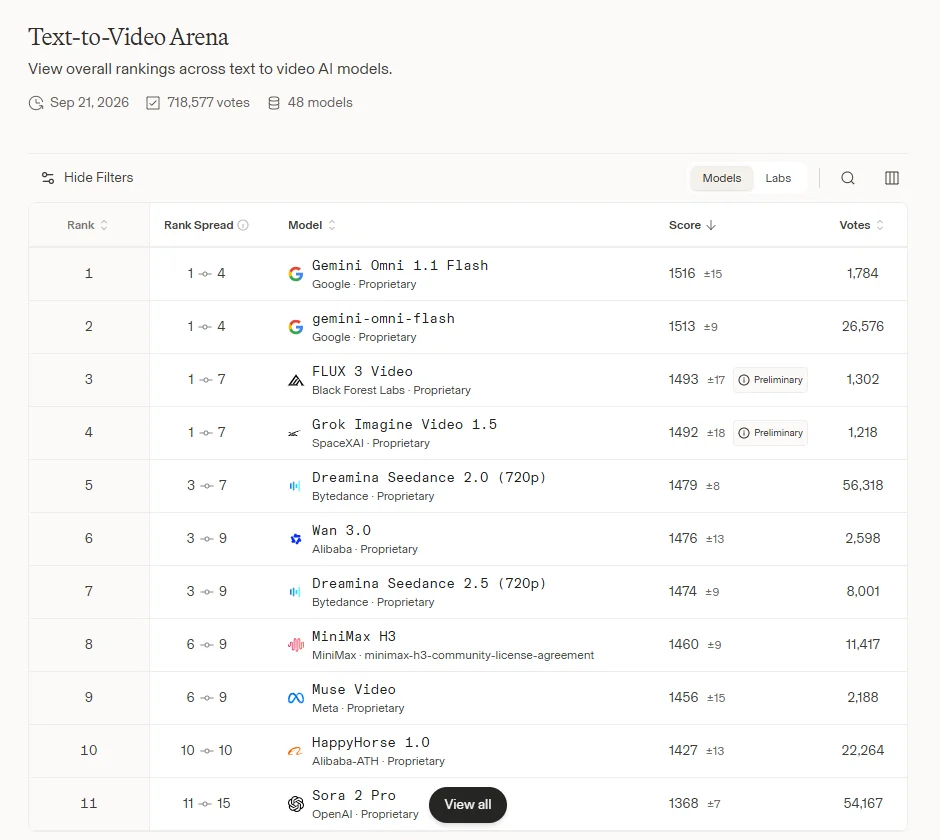
Task: Click the info icon in FLUX 3 Video's Preliminary badge
Action: (x=743, y=380)
